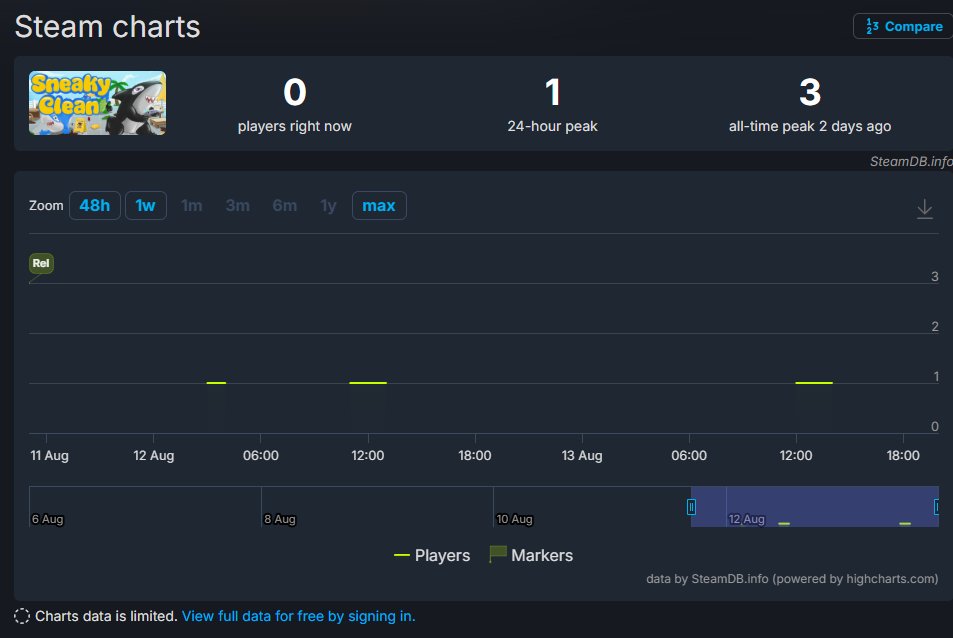This screenshot has height=638, width=953.
Task: Set zoom to 1m
Action: (x=191, y=205)
